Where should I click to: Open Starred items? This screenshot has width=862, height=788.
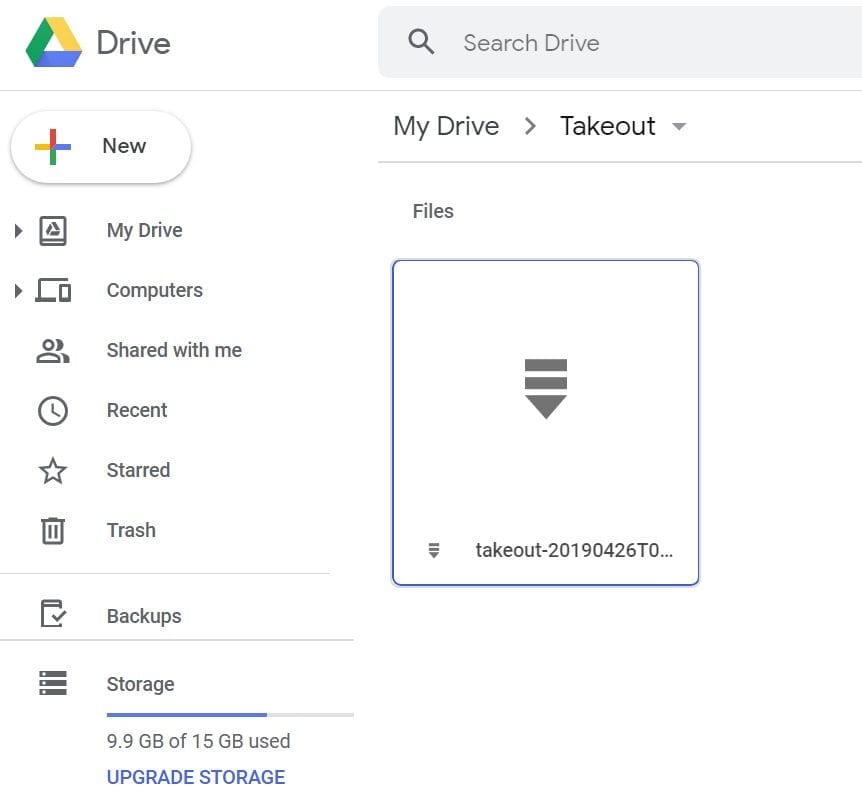coord(139,470)
